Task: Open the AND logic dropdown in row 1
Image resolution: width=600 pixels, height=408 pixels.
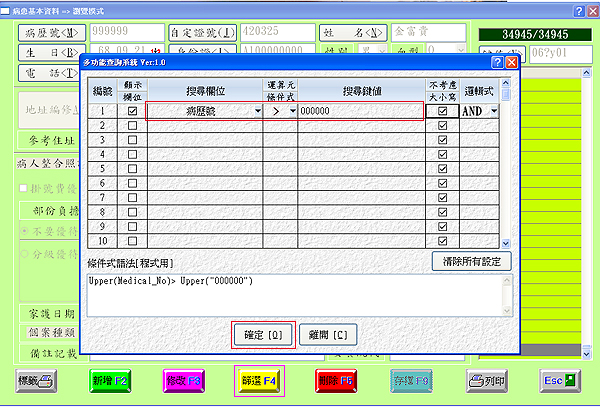Action: tap(492, 112)
